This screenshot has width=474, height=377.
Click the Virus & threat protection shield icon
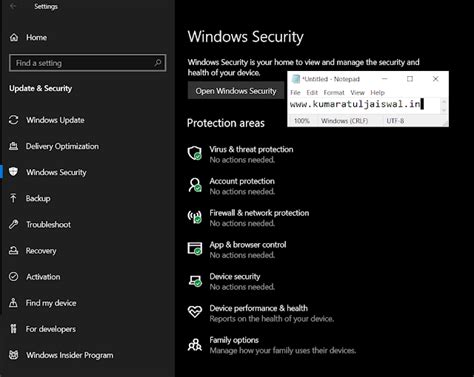[195, 153]
